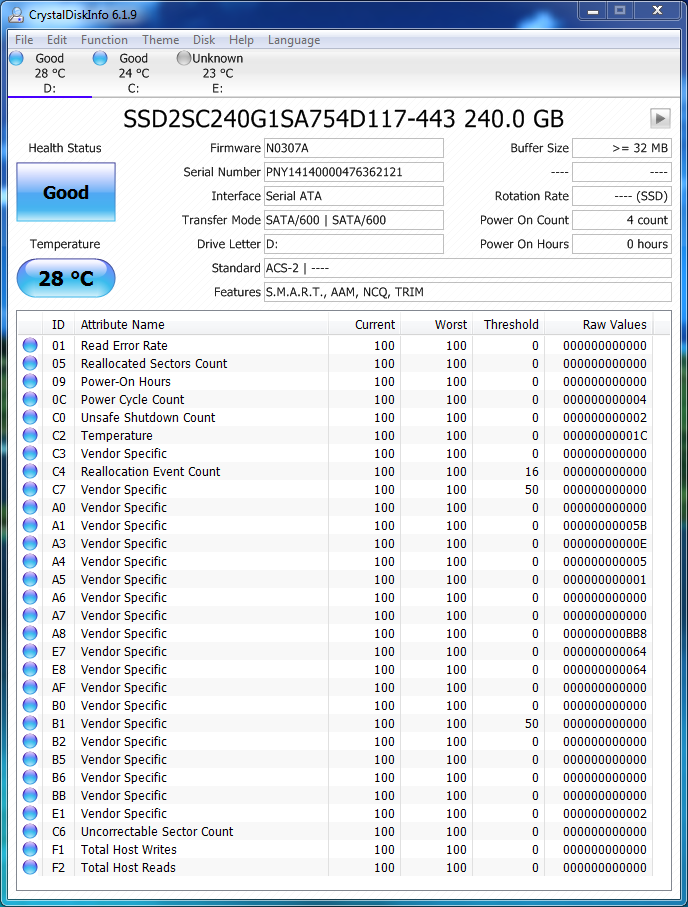Open the Language menu
This screenshot has height=907, width=688.
coord(294,40)
